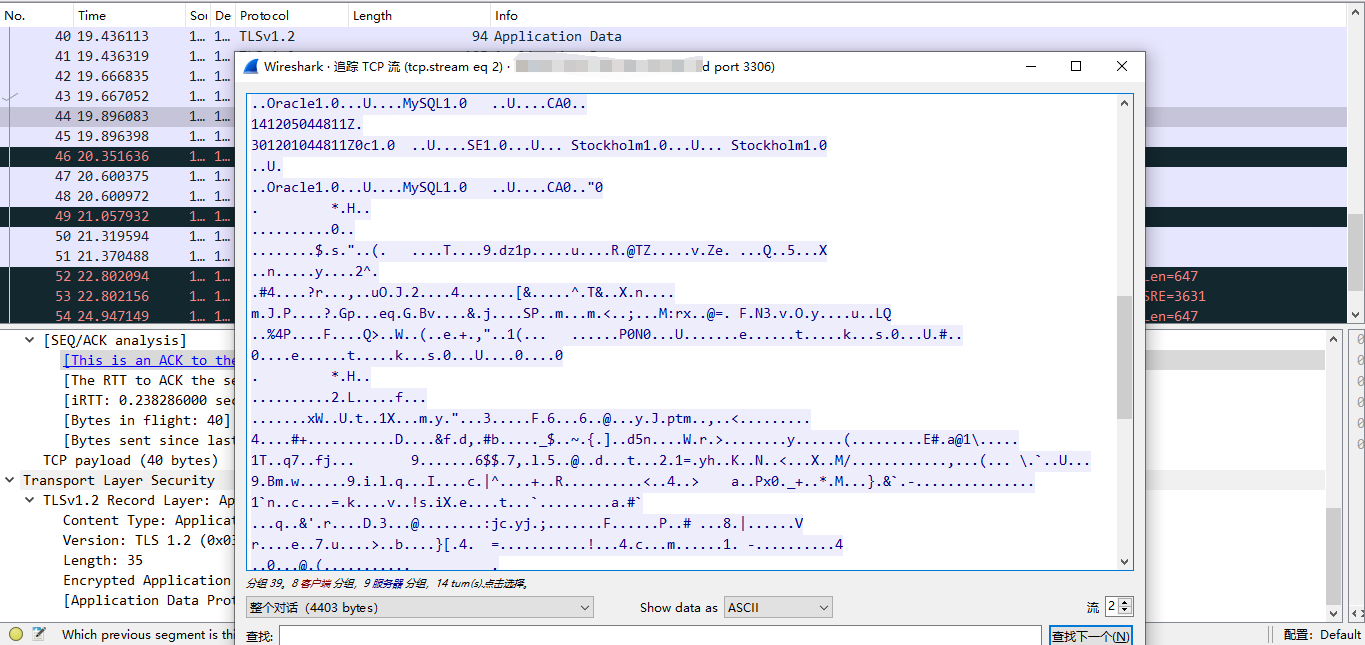Sort packet list by Time column

point(130,15)
